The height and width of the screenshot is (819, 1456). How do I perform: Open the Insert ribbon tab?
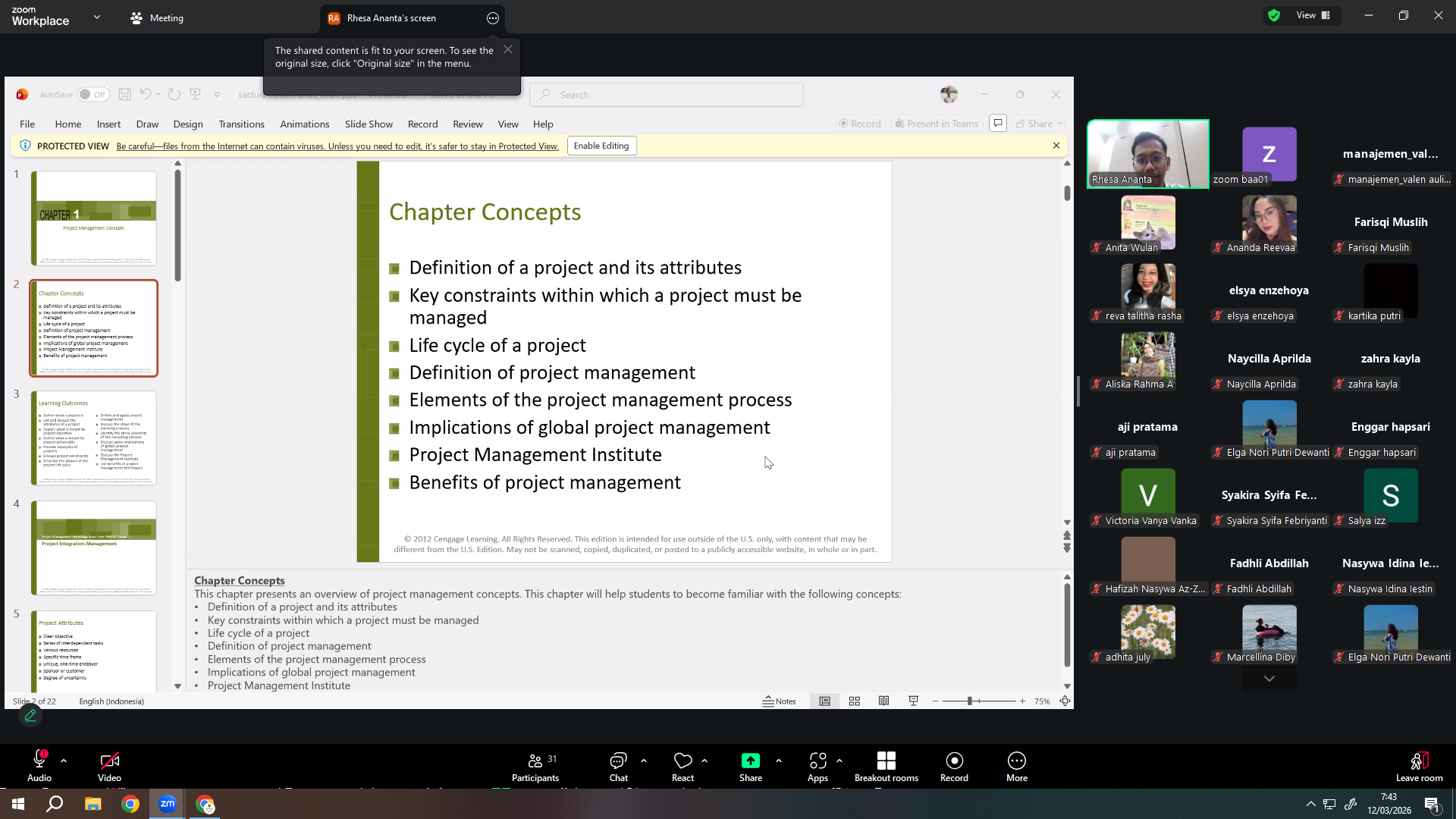[x=108, y=124]
